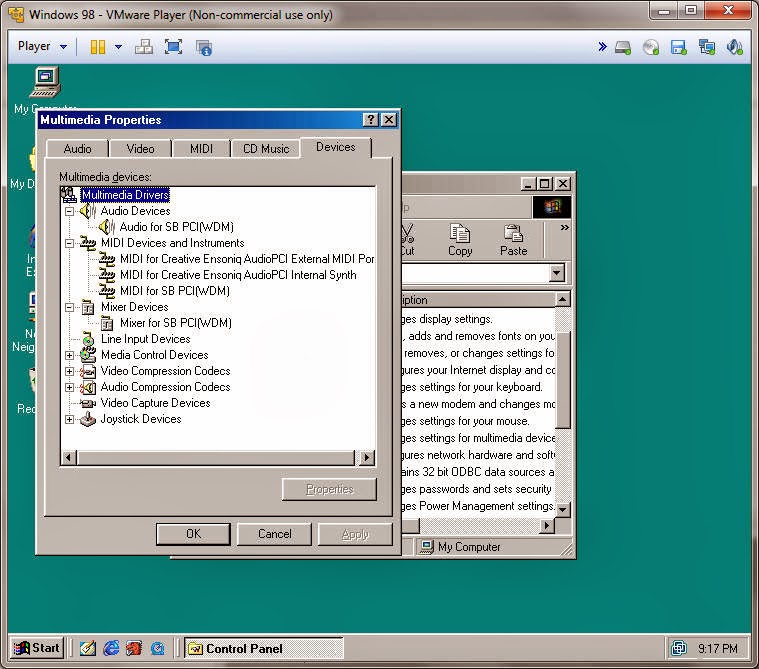The image size is (759, 669).
Task: Click the Joystick Devices icon
Action: click(x=88, y=419)
